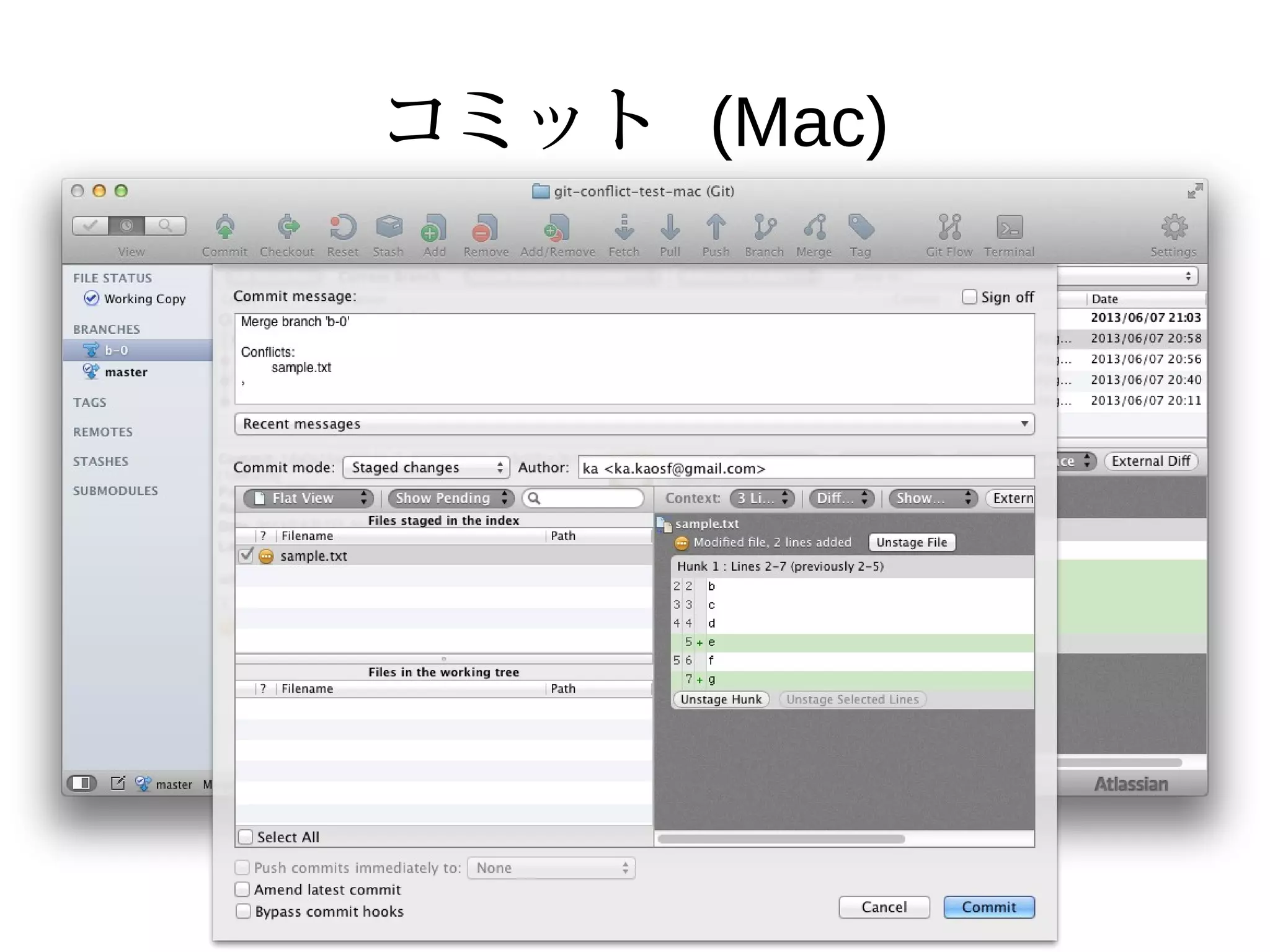Click the Unstage Hunk button
The height and width of the screenshot is (952, 1270).
click(721, 700)
